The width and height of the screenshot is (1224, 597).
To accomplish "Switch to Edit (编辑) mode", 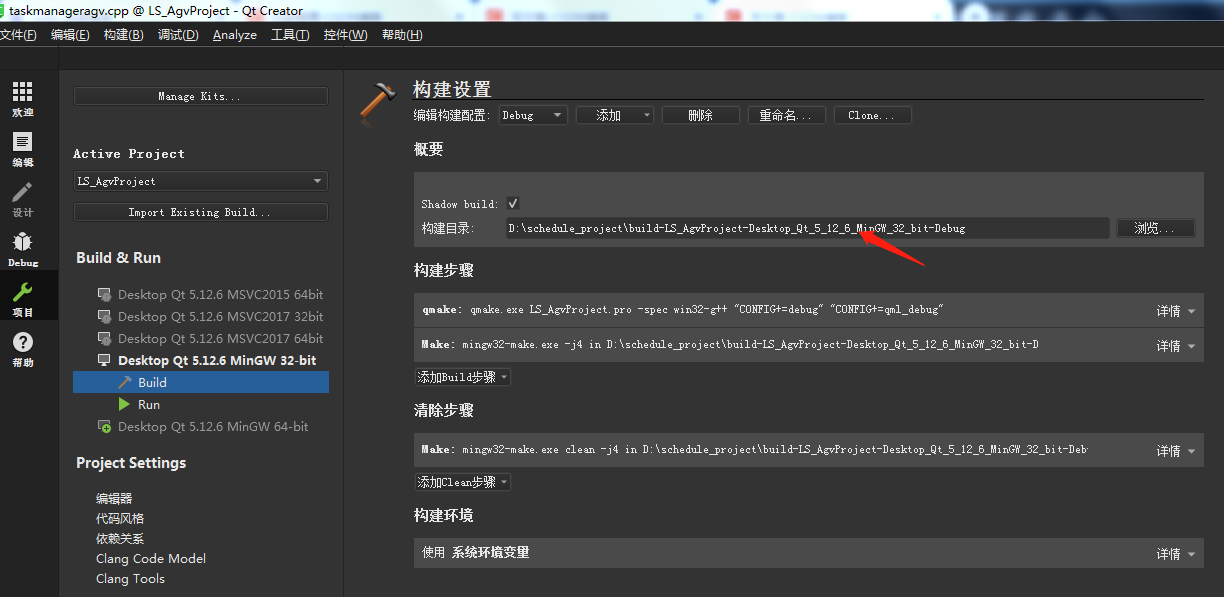I will [22, 148].
